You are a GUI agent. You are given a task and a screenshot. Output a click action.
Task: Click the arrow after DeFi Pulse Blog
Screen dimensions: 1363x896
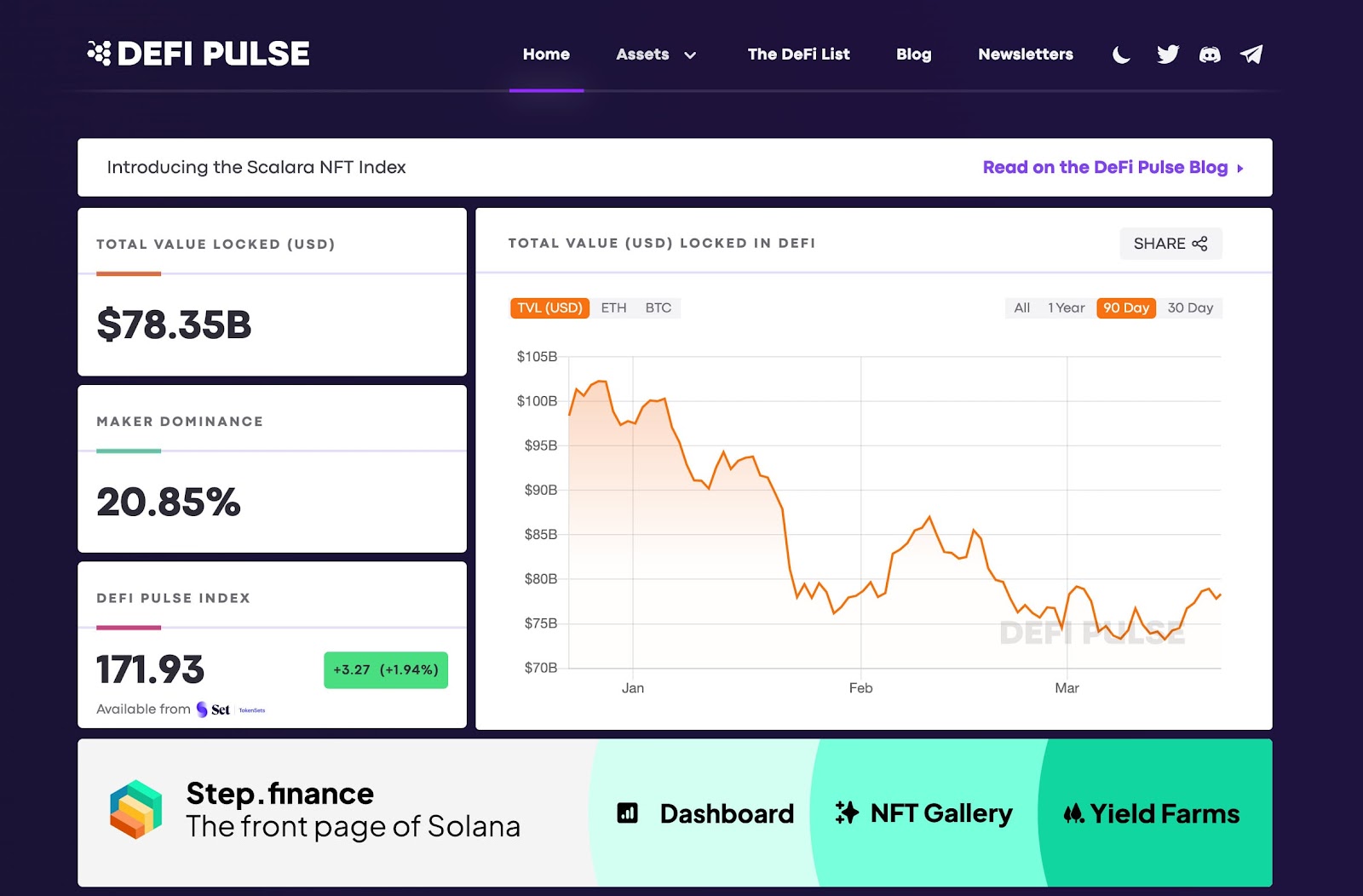click(x=1240, y=169)
